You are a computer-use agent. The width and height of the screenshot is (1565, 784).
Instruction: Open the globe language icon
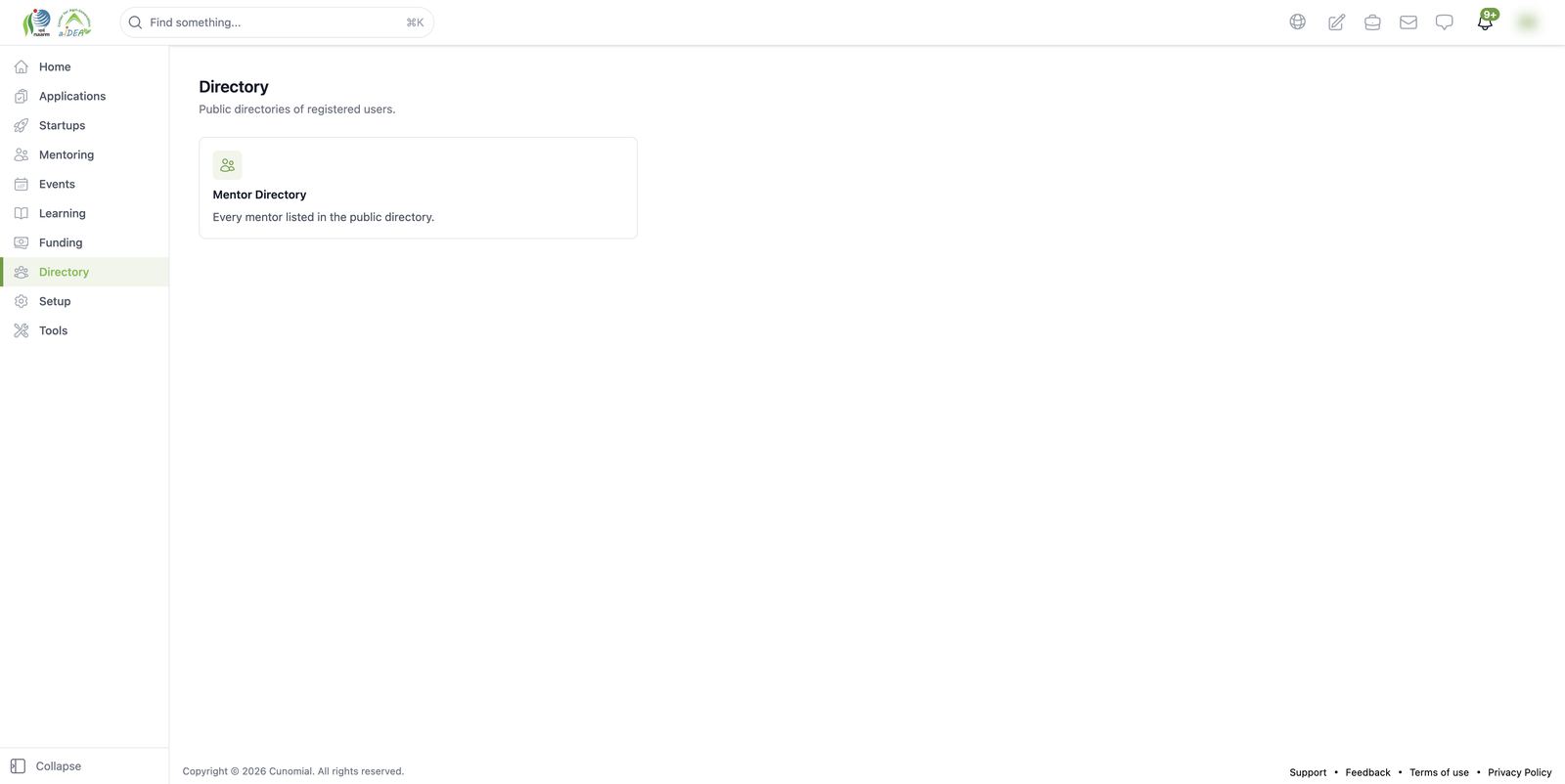point(1297,22)
